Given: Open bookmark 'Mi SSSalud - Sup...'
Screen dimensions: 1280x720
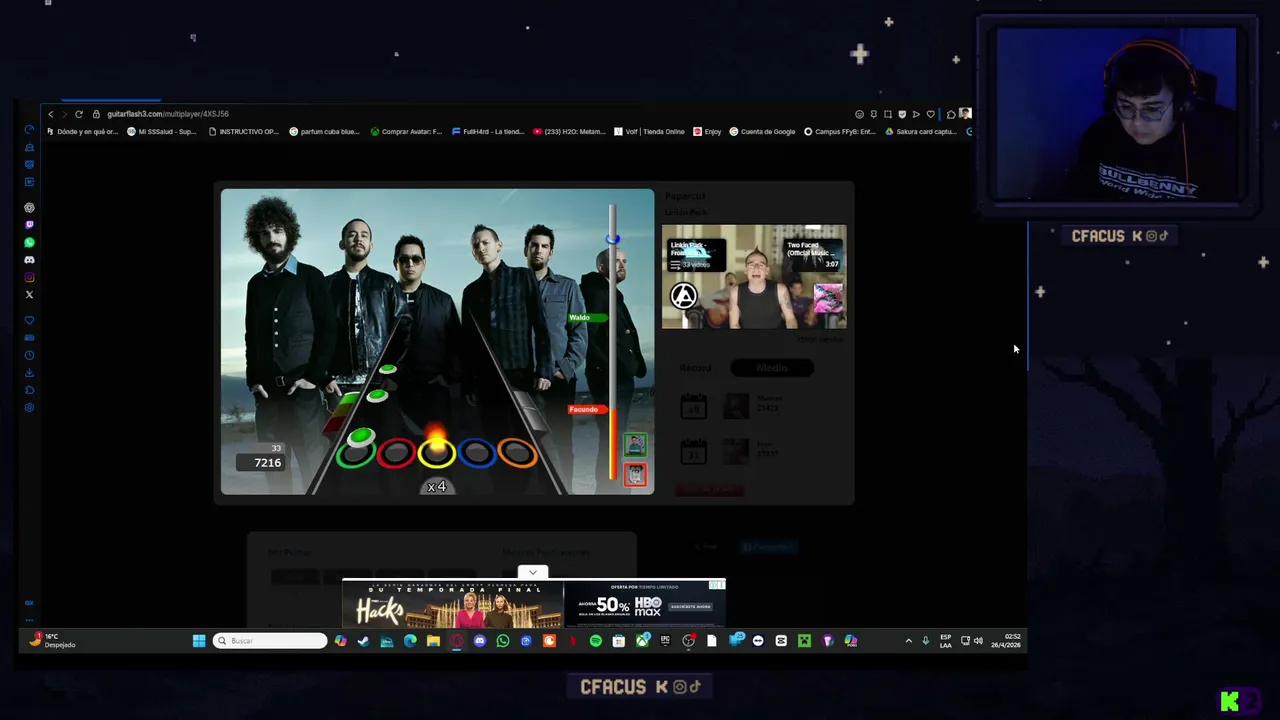Looking at the screenshot, I should coord(162,132).
